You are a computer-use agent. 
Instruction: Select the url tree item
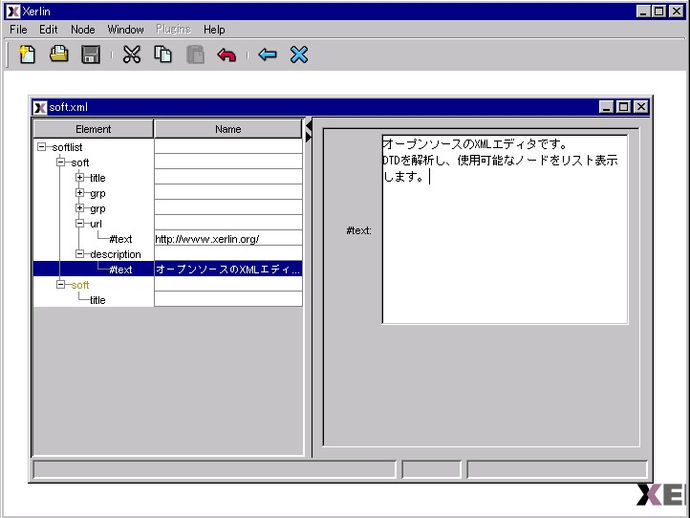[96, 224]
